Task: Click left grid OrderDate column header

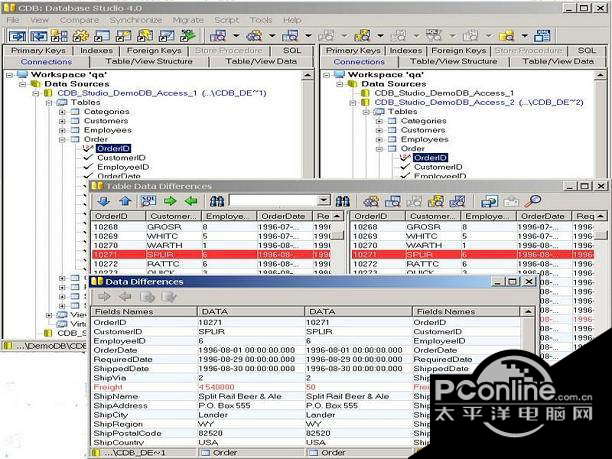Action: 284,216
